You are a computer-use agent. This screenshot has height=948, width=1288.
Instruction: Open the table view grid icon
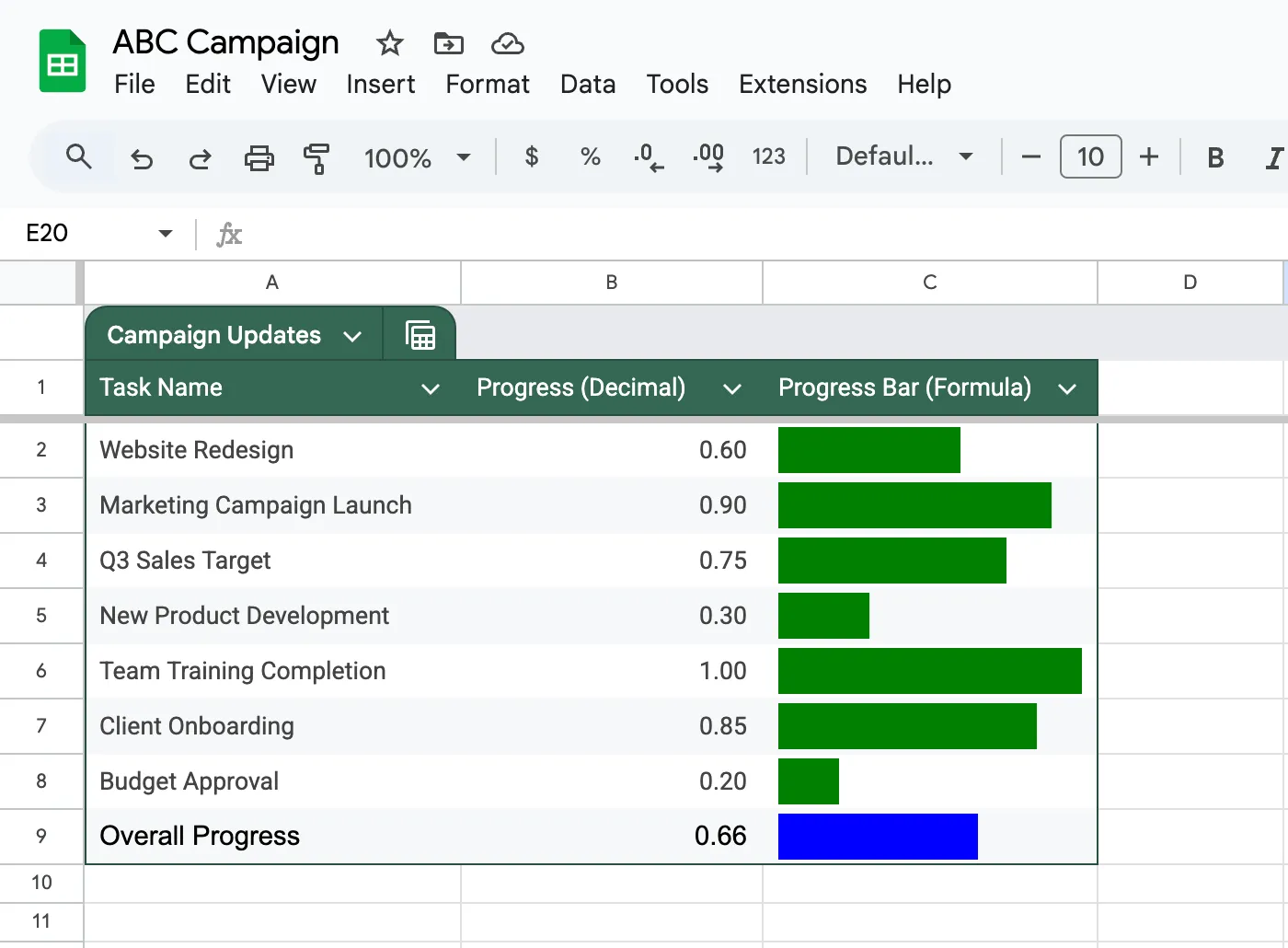coord(420,335)
